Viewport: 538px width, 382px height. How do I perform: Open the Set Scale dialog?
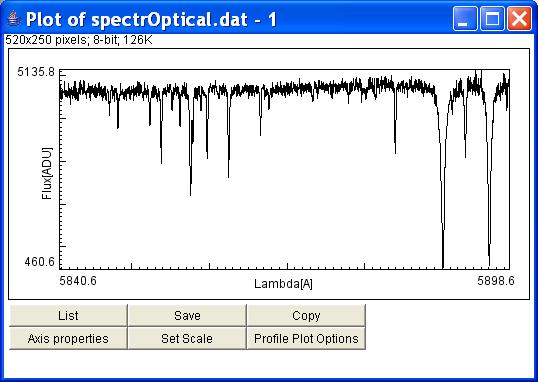187,338
